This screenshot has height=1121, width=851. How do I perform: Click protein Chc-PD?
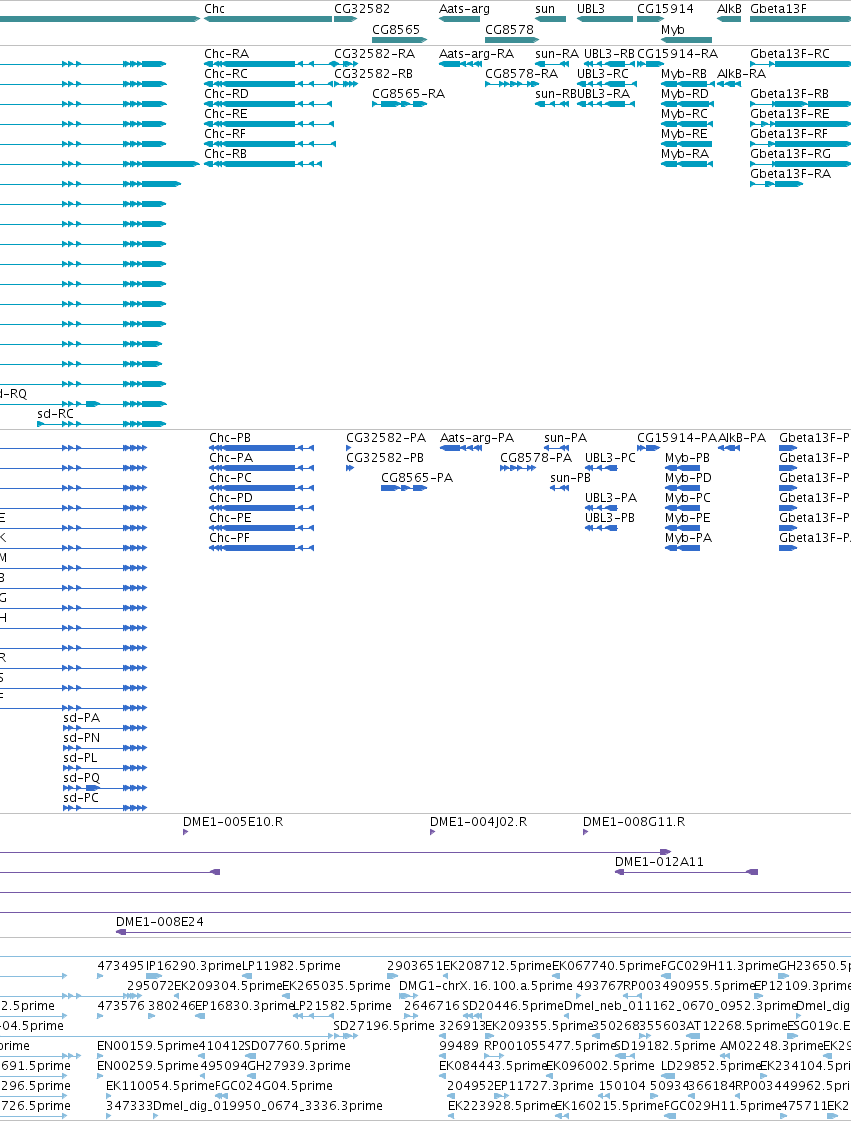coord(231,498)
